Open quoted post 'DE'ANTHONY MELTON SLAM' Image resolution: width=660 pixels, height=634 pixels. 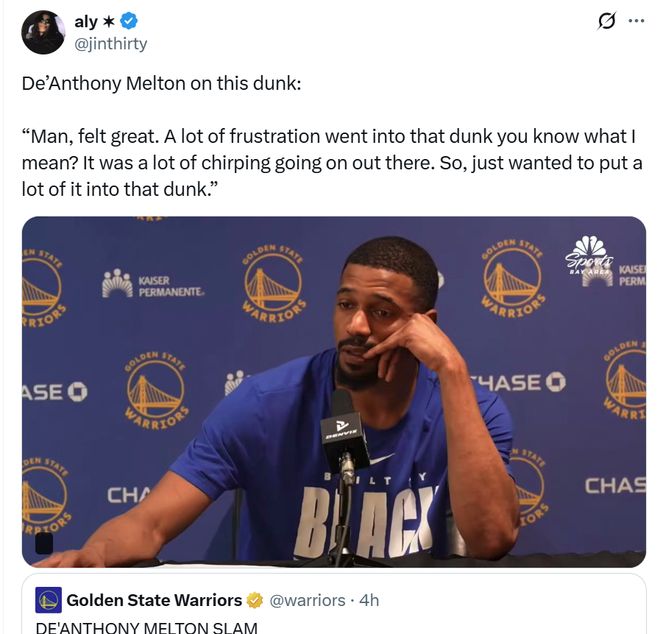pyautogui.click(x=146, y=627)
